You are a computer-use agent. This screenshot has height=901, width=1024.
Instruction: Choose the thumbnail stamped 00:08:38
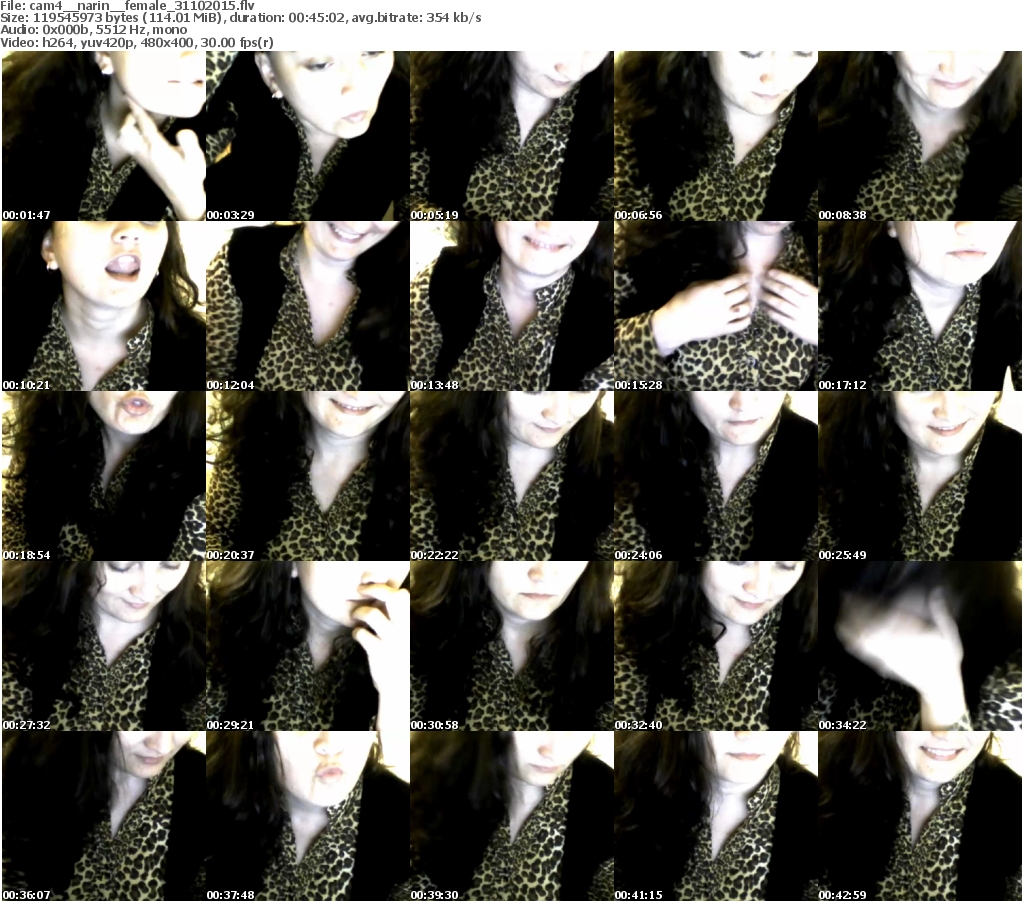click(920, 136)
